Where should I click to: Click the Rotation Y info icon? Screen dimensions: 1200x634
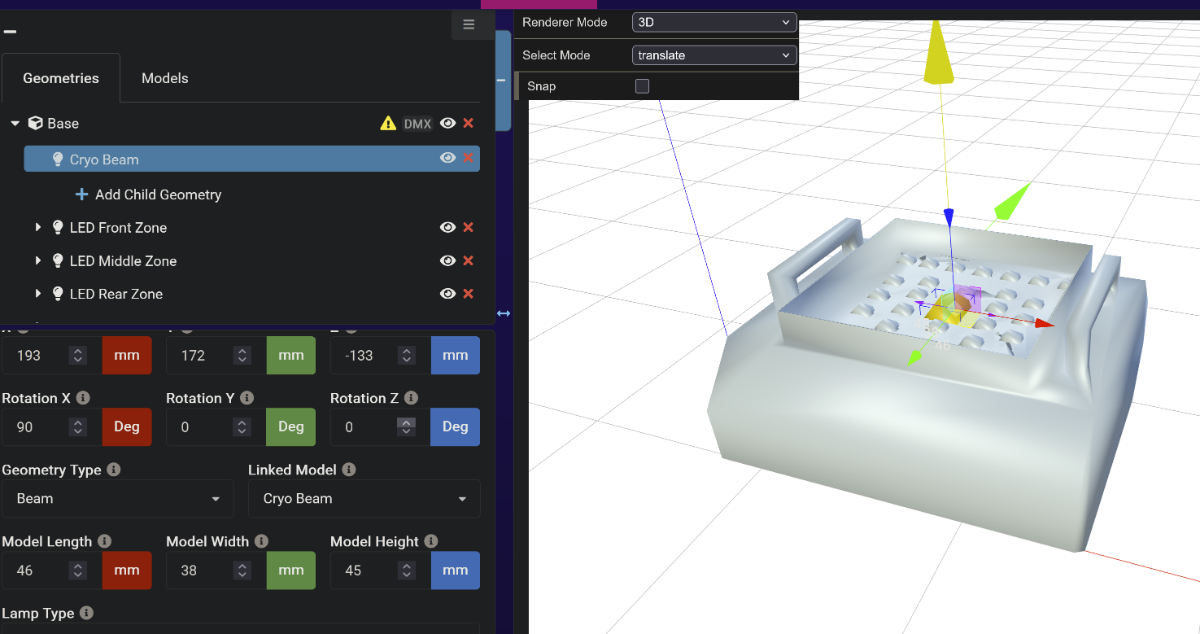247,398
